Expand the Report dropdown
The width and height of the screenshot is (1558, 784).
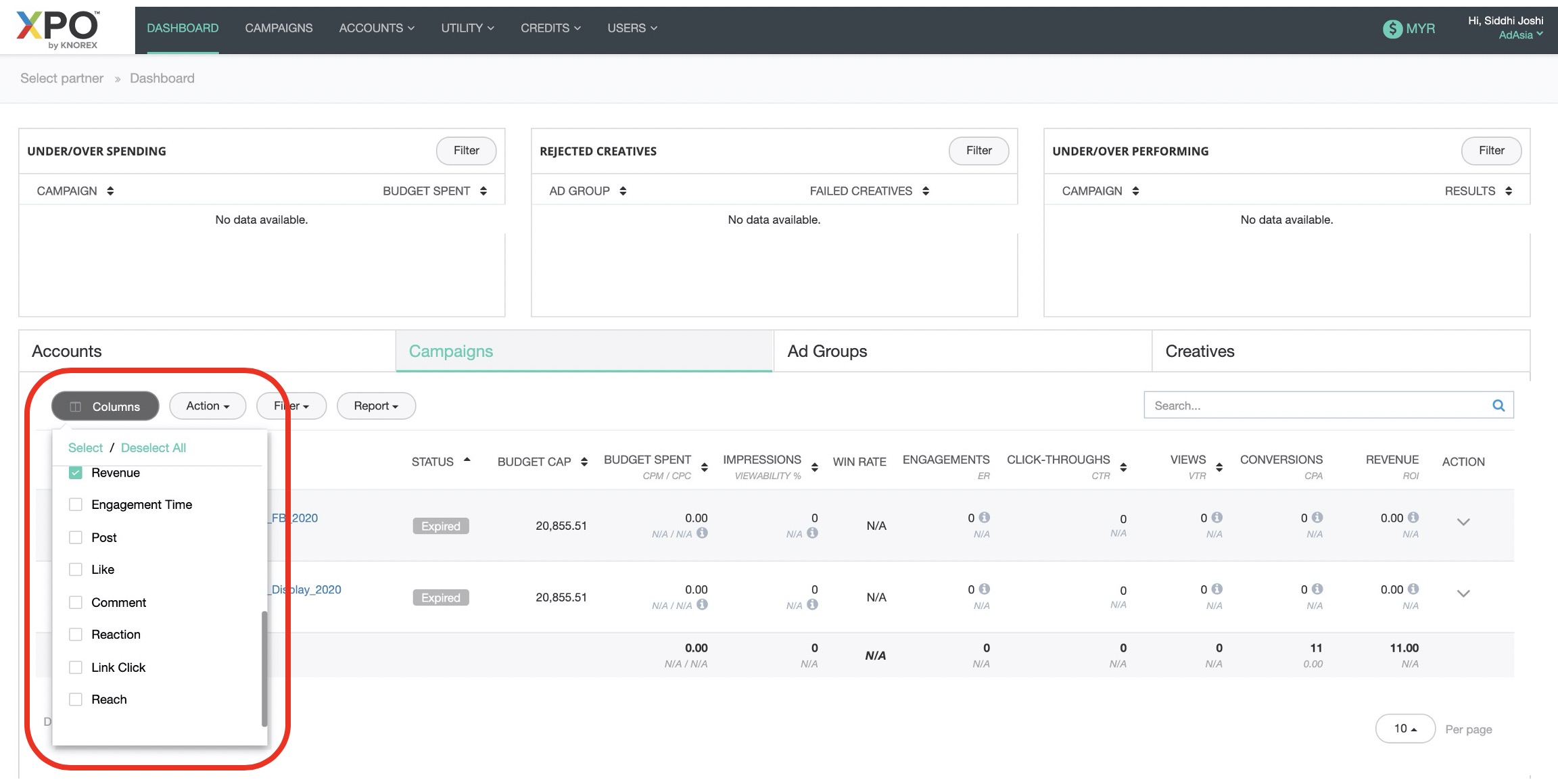376,406
